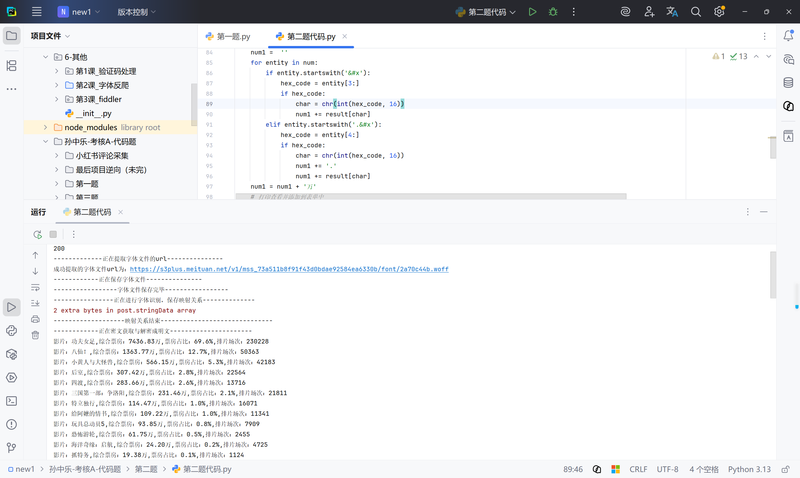Click the 1 warning inspection indicator

click(718, 56)
